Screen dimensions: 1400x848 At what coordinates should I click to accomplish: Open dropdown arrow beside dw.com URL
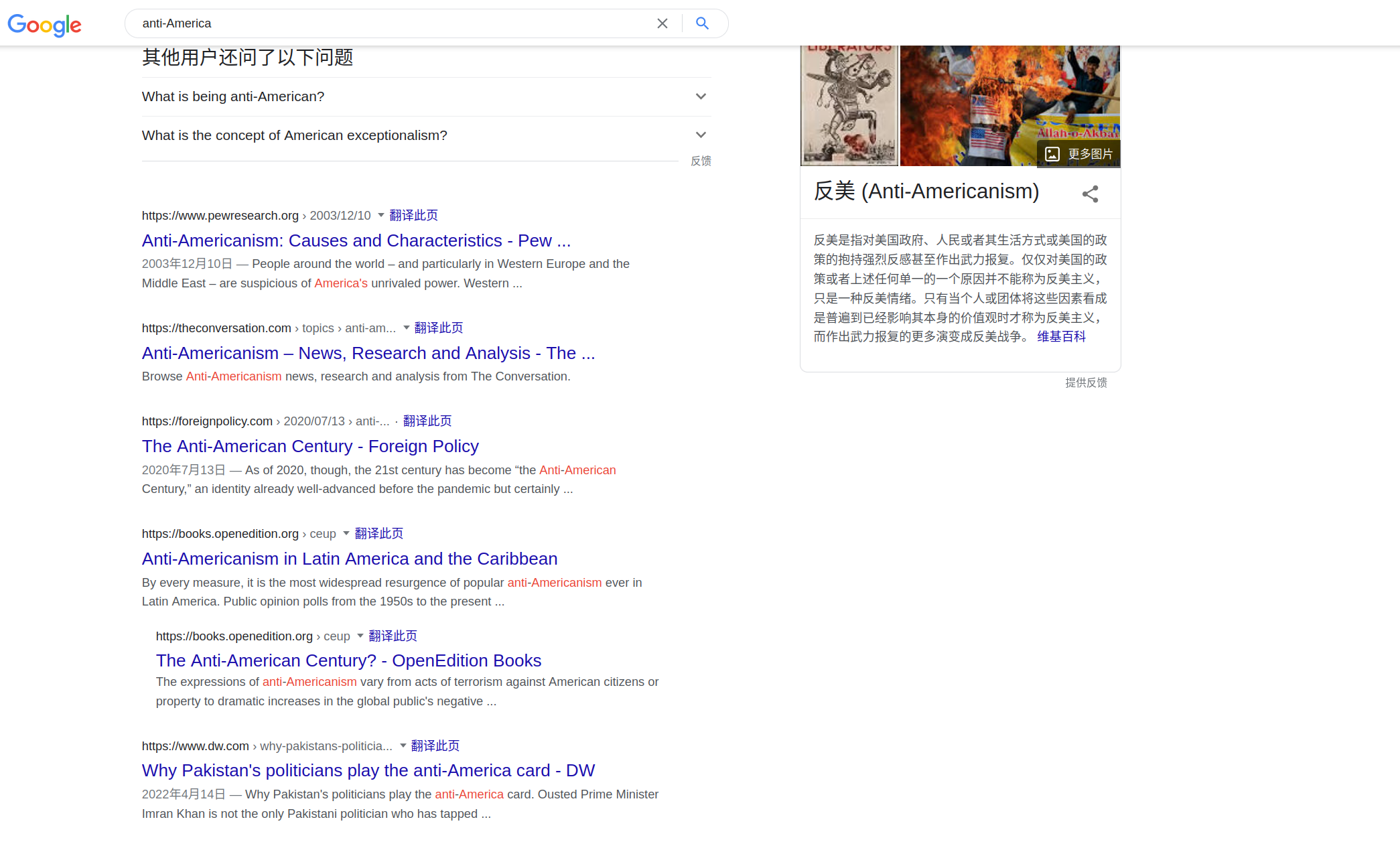point(403,746)
